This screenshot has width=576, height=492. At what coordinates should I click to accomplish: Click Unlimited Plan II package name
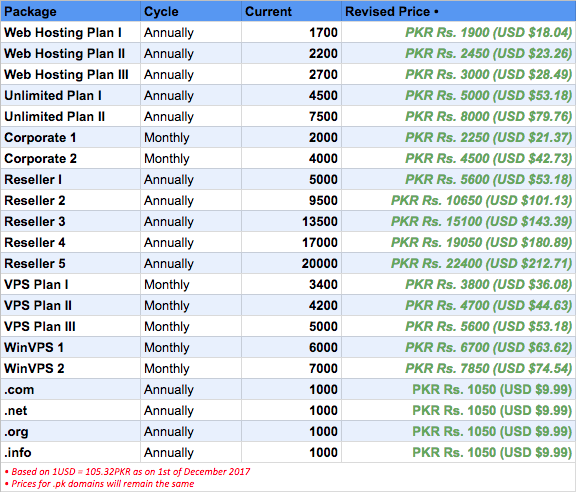tap(55, 116)
